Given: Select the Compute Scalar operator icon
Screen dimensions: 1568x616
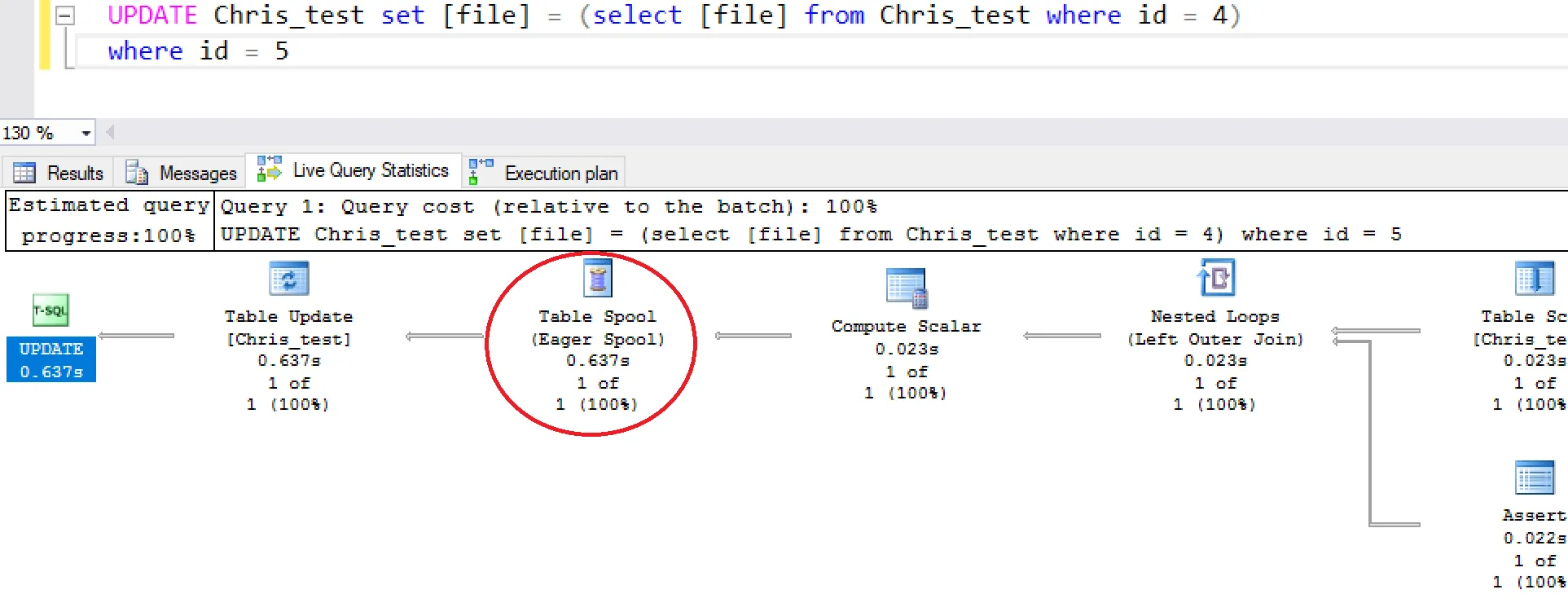Looking at the screenshot, I should point(907,288).
